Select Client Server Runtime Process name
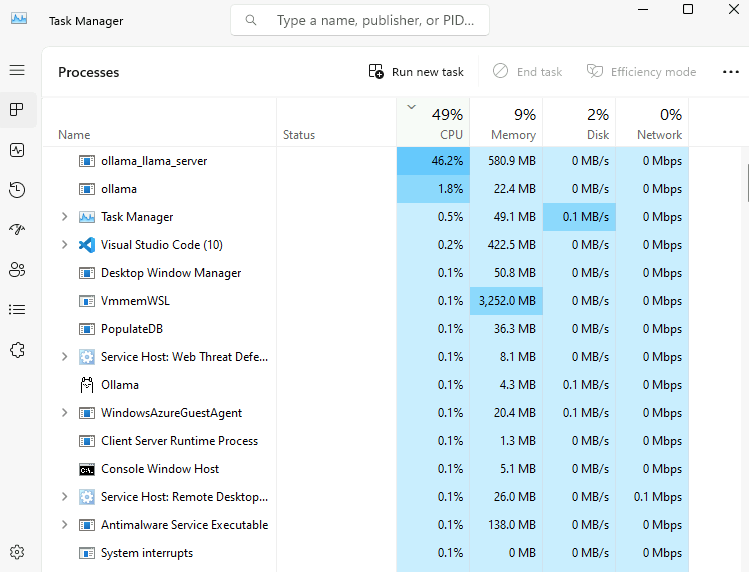Image resolution: width=749 pixels, height=572 pixels. (179, 441)
